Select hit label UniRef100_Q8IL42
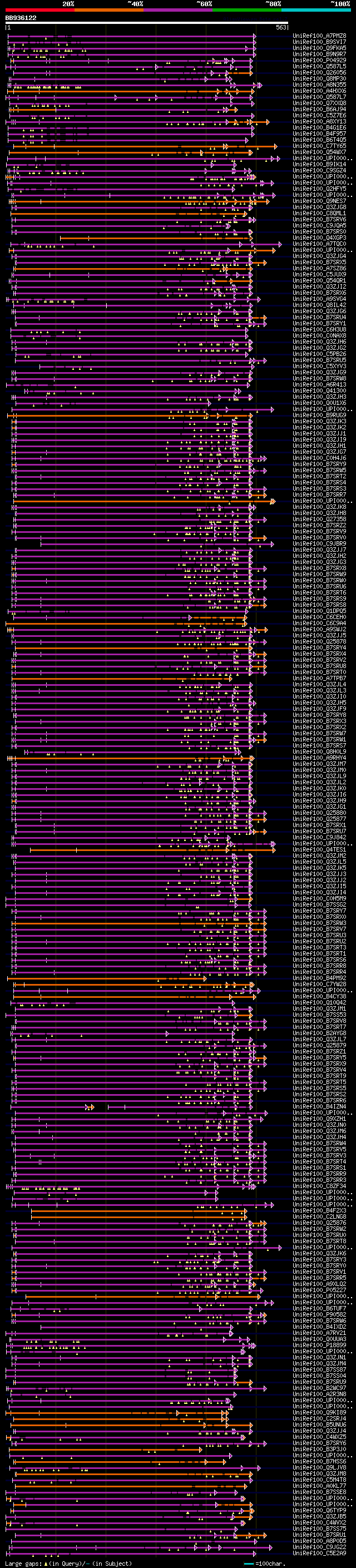The image size is (356, 1568). click(x=319, y=305)
